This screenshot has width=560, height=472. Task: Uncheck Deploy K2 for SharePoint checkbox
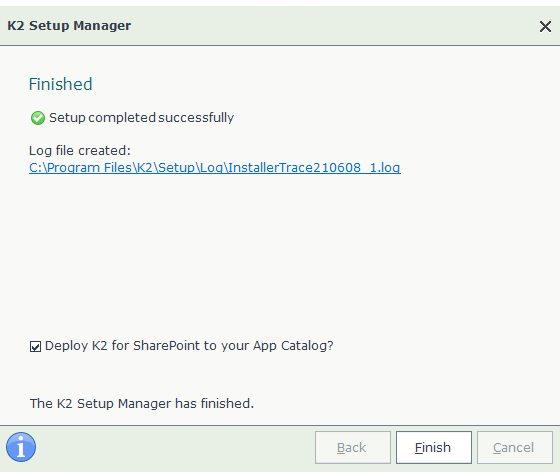pos(35,346)
